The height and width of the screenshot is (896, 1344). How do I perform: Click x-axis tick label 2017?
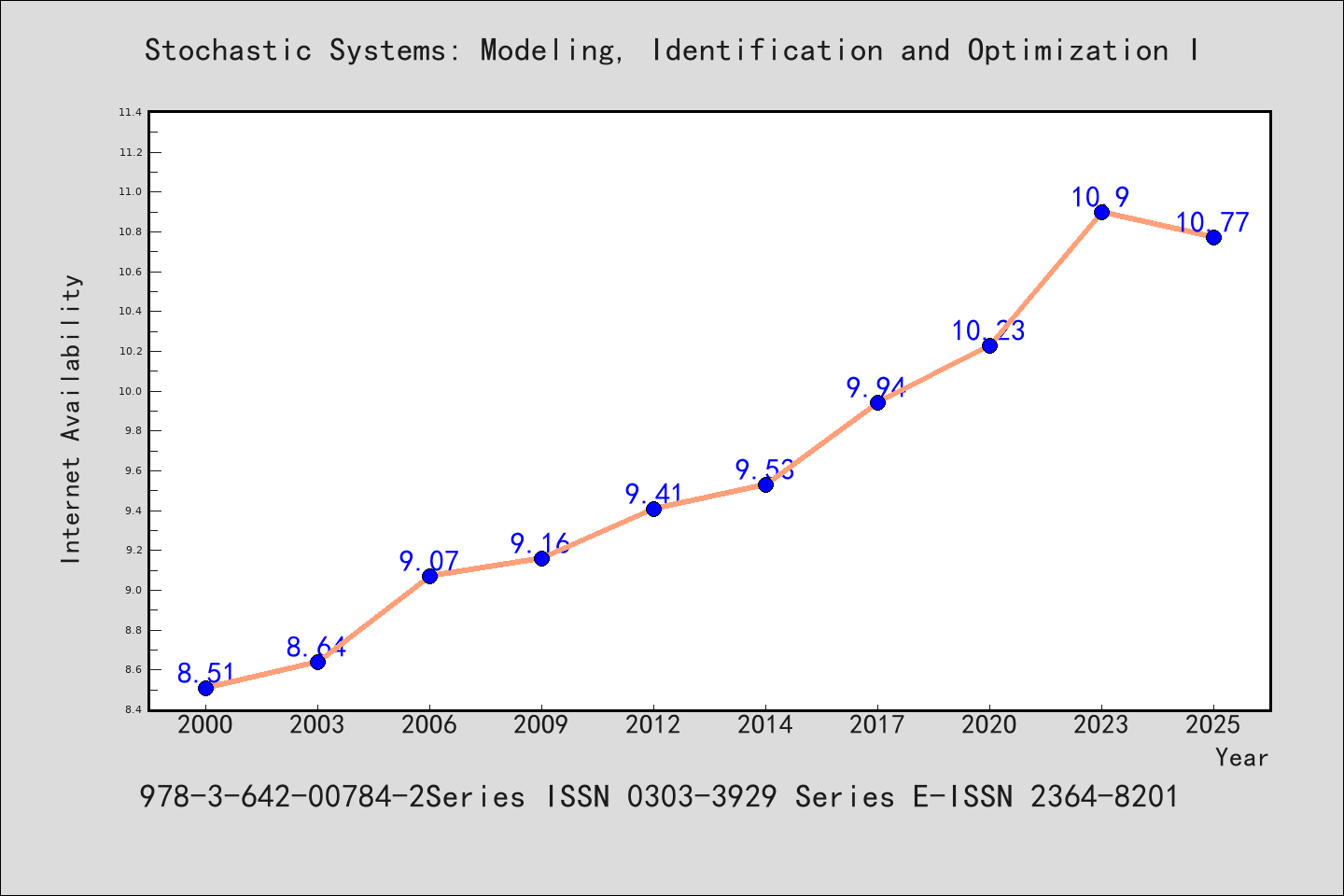coord(877,725)
